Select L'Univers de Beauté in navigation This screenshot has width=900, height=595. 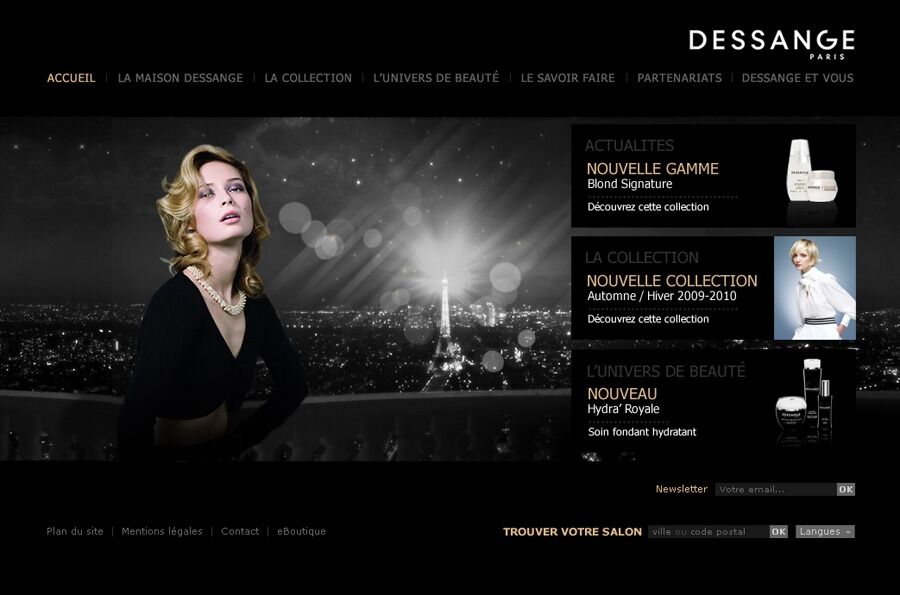click(436, 78)
